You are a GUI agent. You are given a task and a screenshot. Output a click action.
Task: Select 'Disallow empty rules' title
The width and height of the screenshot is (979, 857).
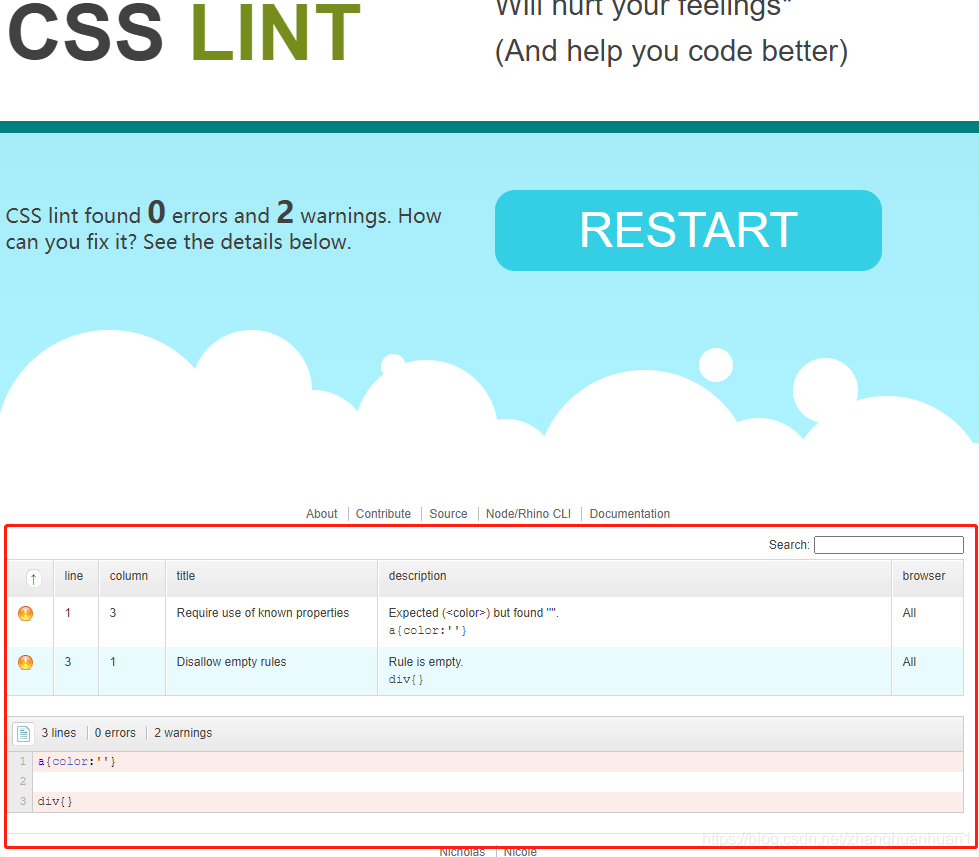(232, 662)
